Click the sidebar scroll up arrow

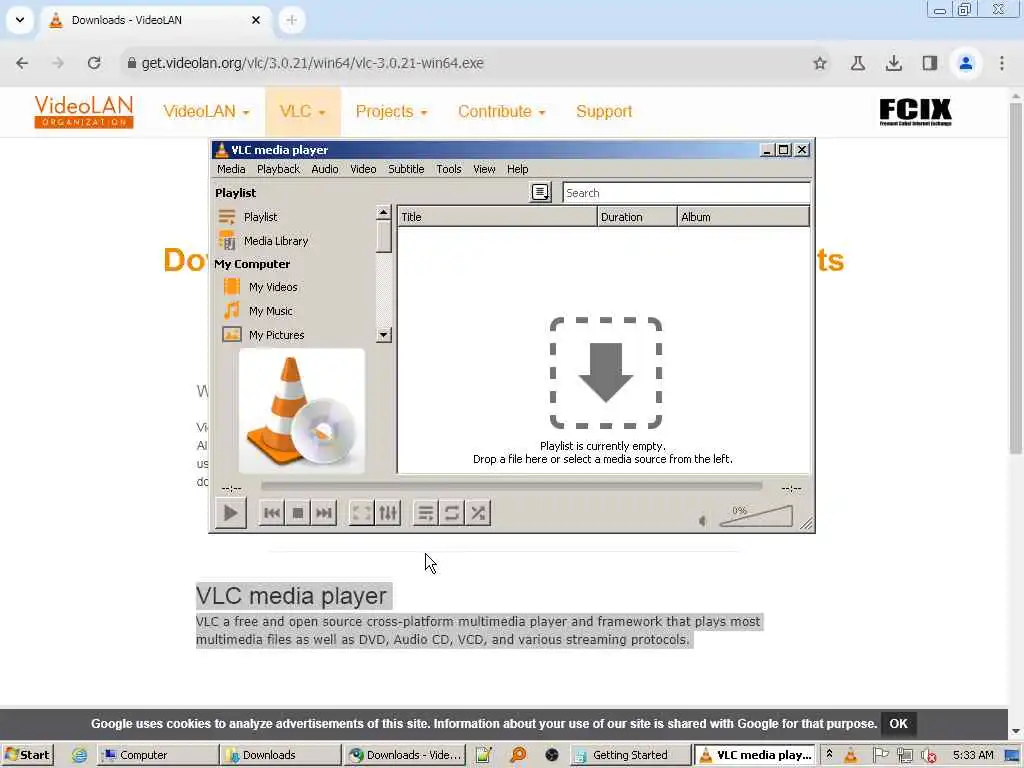pyautogui.click(x=384, y=213)
